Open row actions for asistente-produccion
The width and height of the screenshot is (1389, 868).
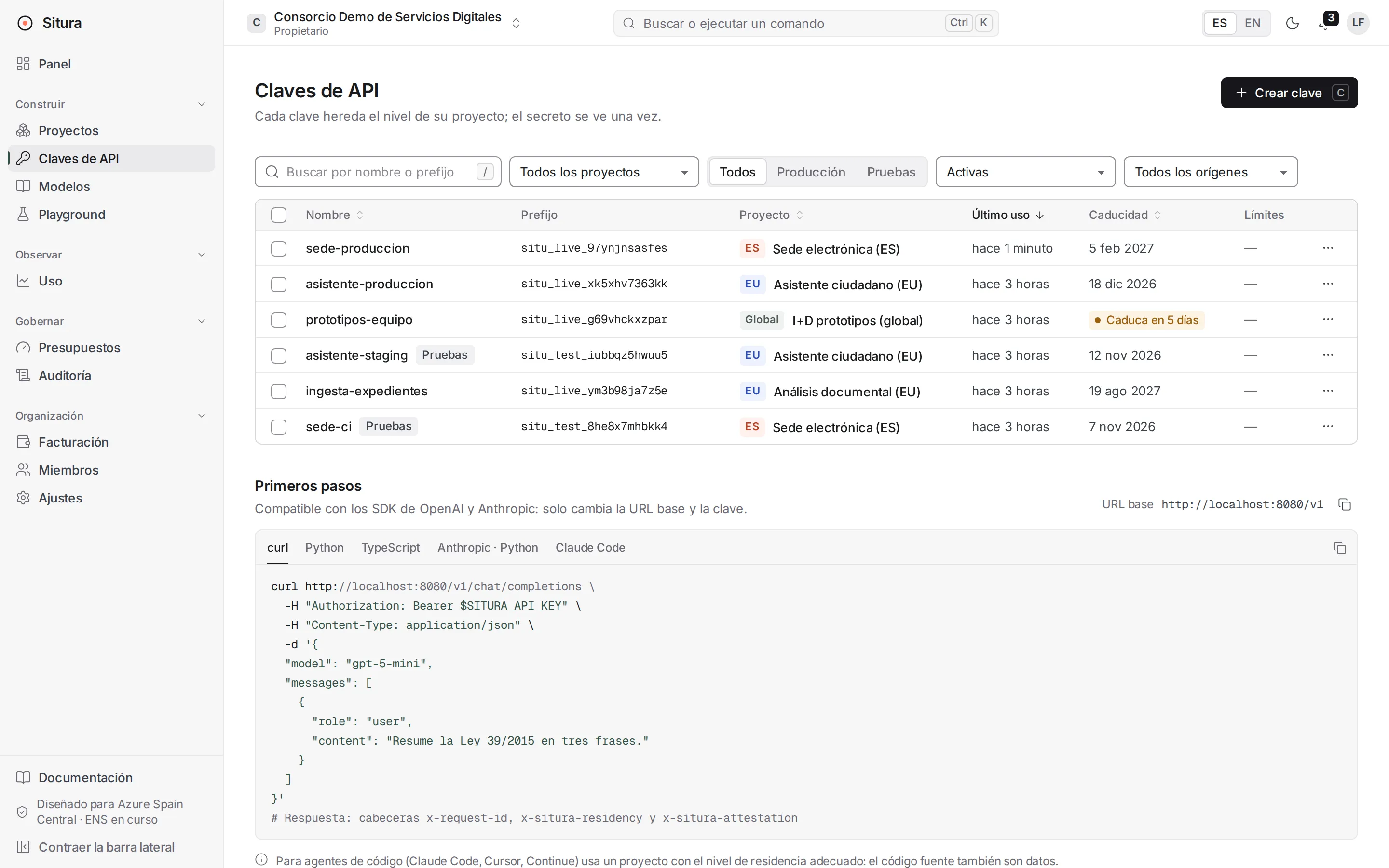point(1328,284)
